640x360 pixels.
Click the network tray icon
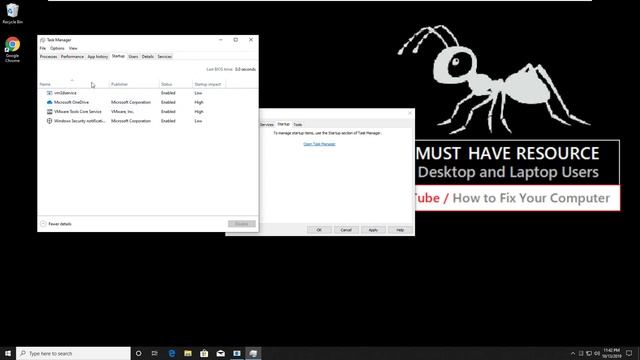[589, 353]
